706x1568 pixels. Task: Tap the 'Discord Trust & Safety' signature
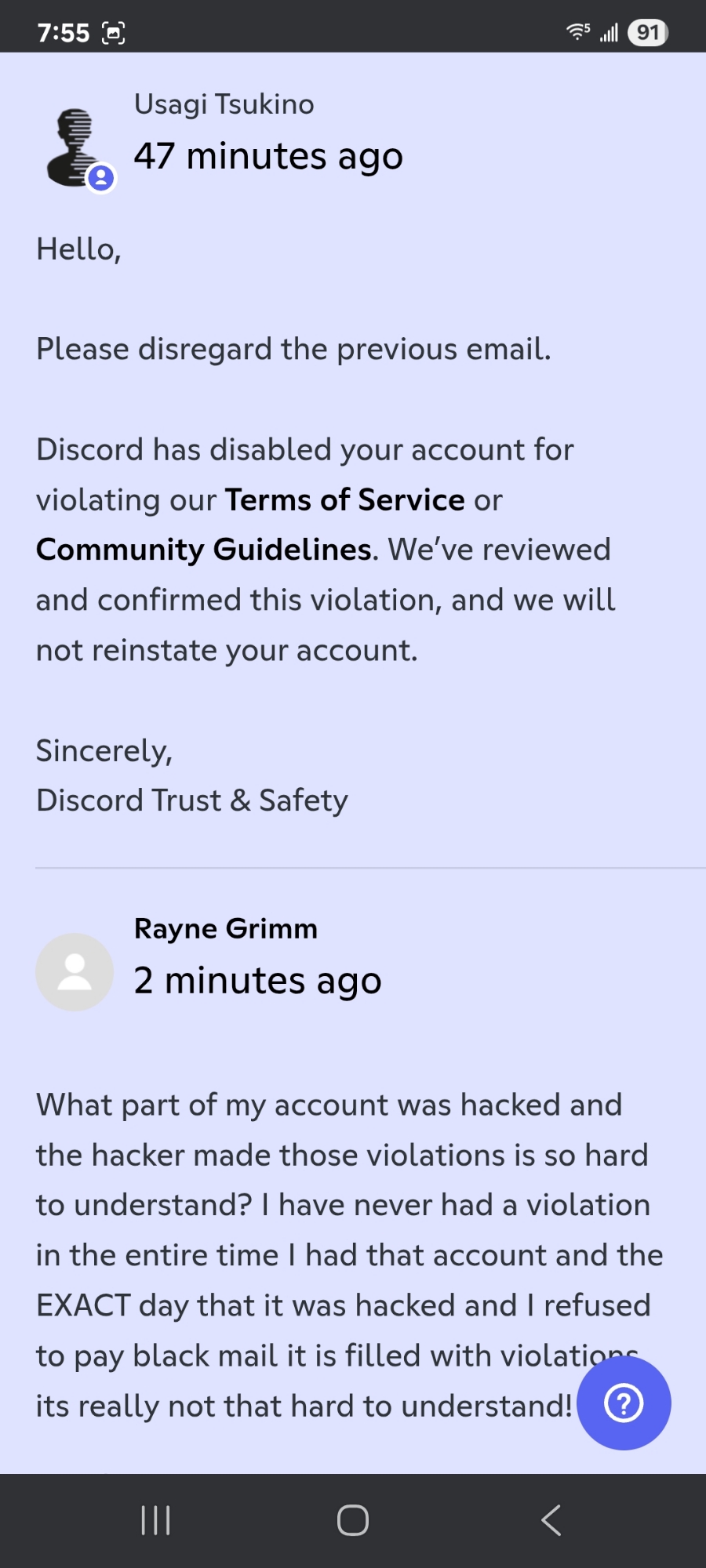pyautogui.click(x=192, y=800)
